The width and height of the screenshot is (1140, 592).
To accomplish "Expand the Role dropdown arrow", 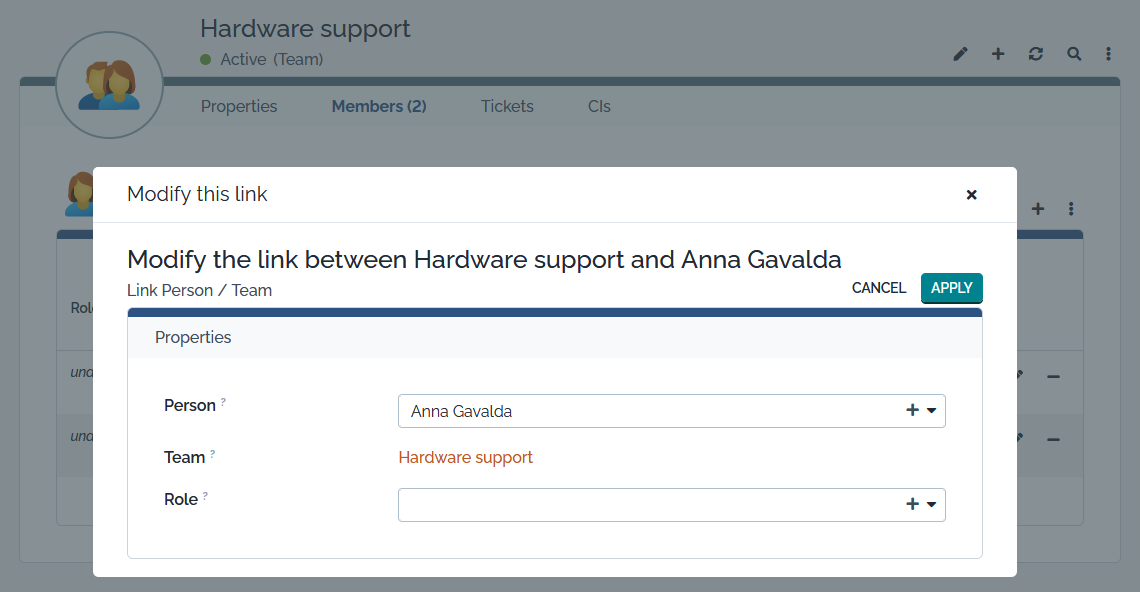I will (x=932, y=505).
